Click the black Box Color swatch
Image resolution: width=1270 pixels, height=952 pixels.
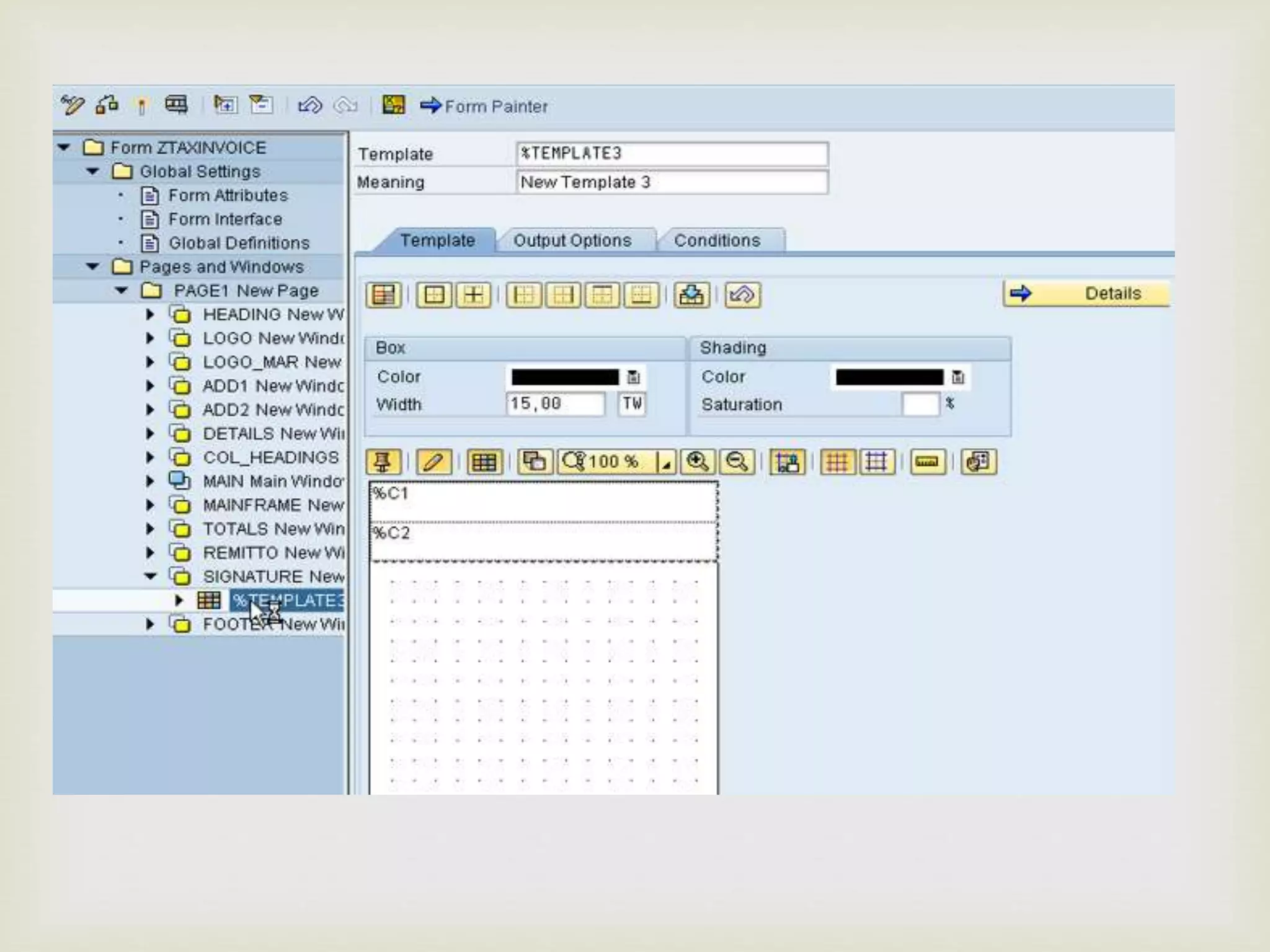(x=564, y=377)
